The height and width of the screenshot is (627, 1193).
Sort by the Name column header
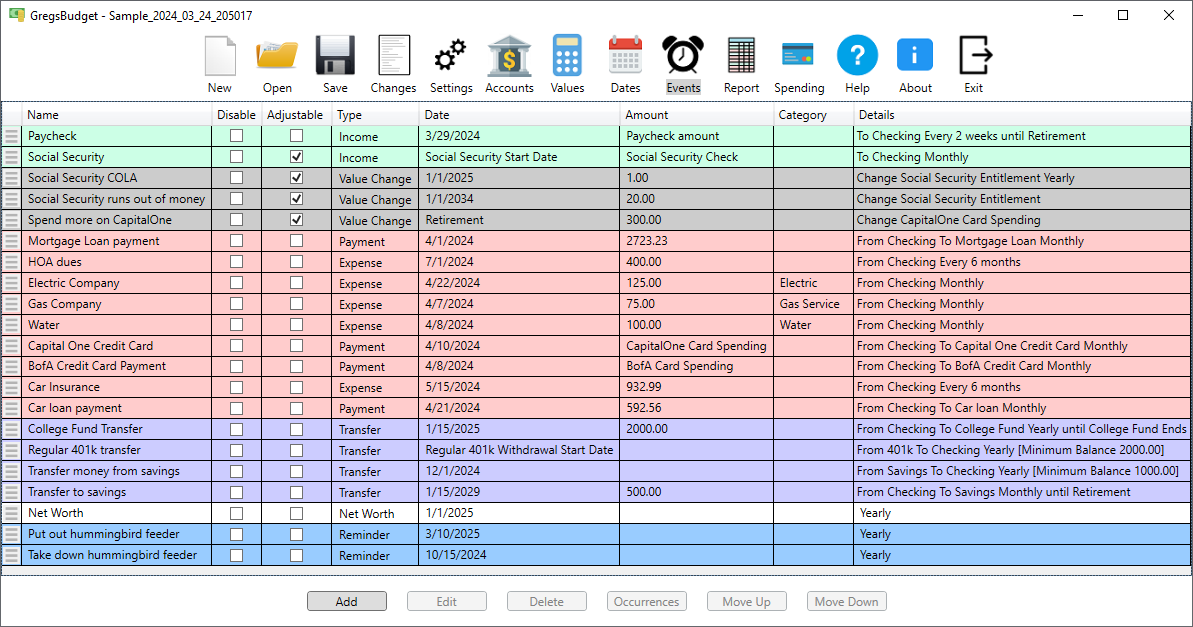click(x=116, y=115)
